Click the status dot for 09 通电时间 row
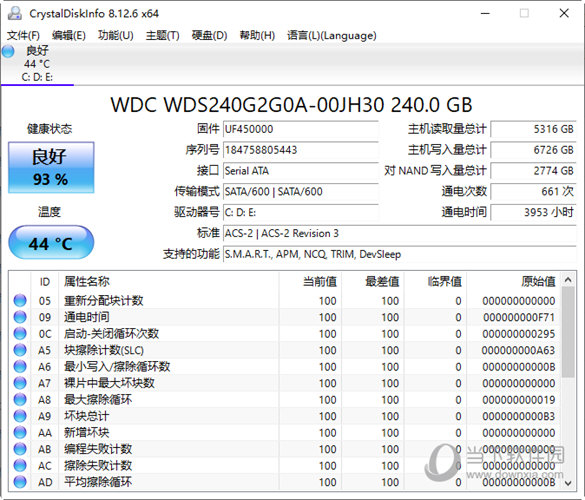The height and width of the screenshot is (500, 585). (20, 317)
